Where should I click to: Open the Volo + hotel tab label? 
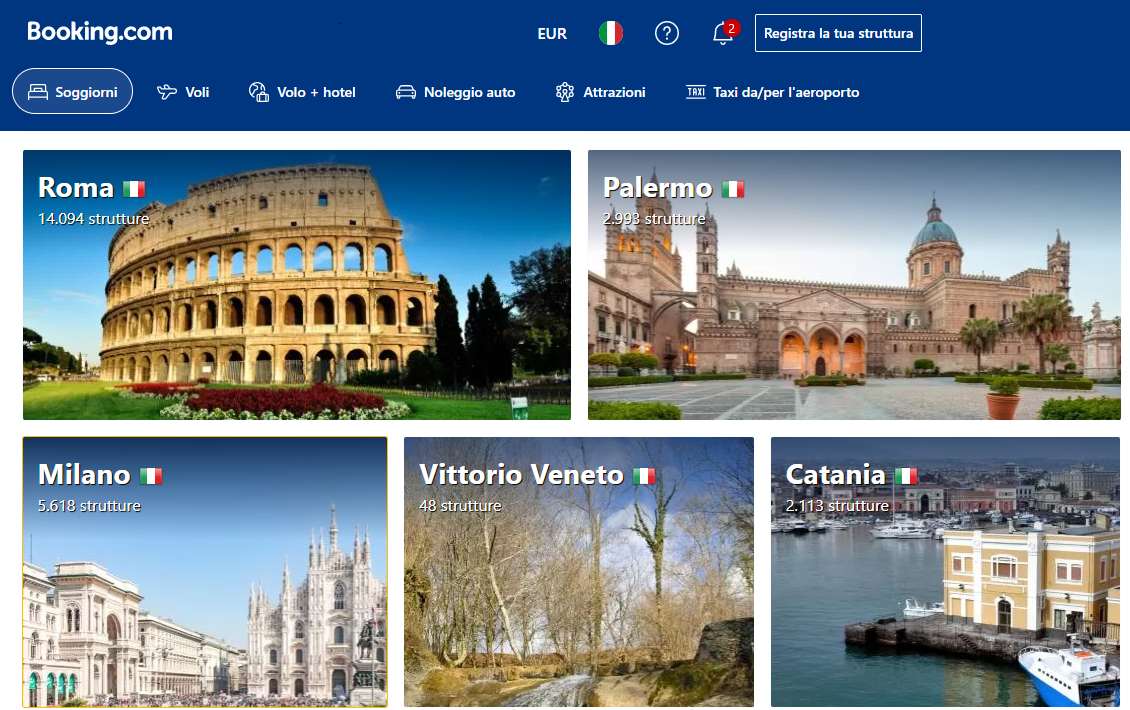(x=316, y=92)
